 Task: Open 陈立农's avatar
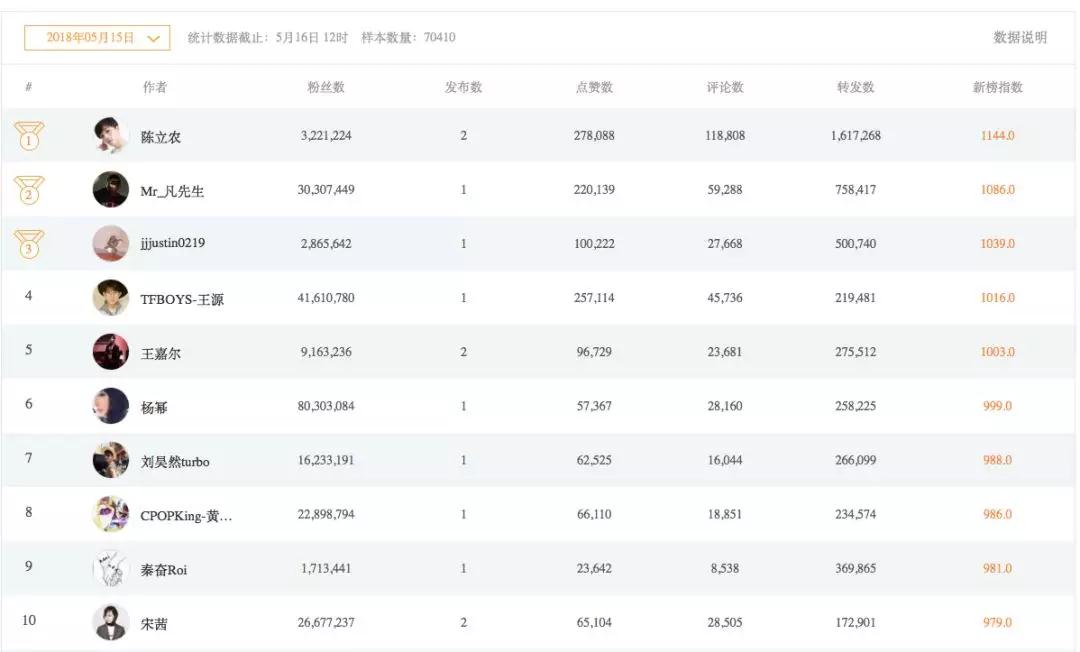click(110, 136)
